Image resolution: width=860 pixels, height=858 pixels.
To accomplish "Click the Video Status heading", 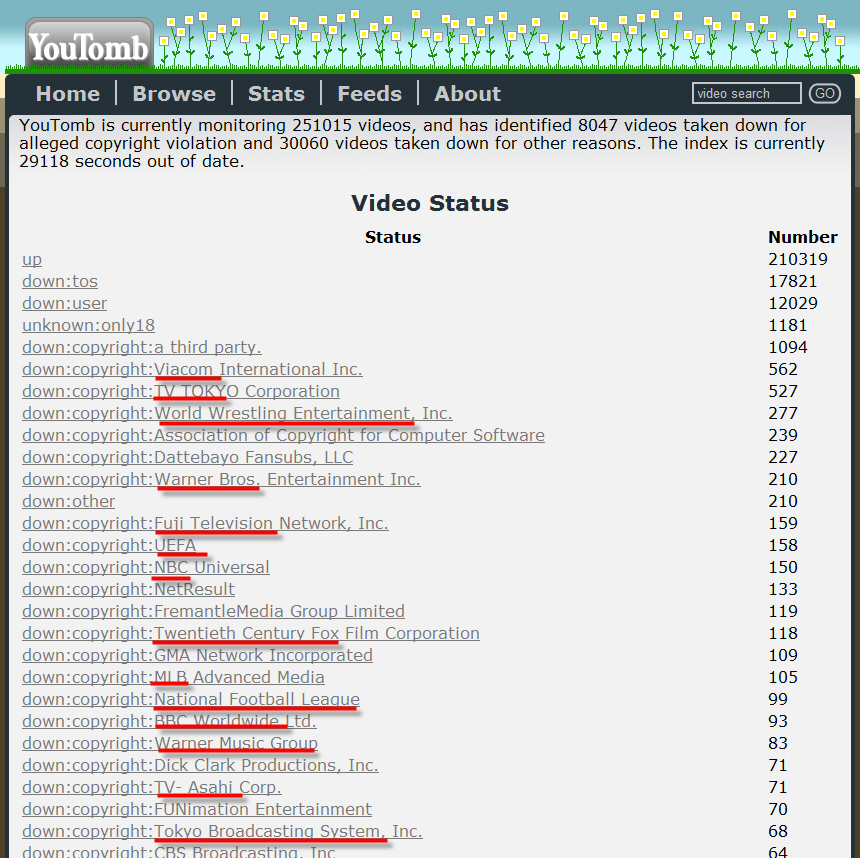I will (430, 203).
